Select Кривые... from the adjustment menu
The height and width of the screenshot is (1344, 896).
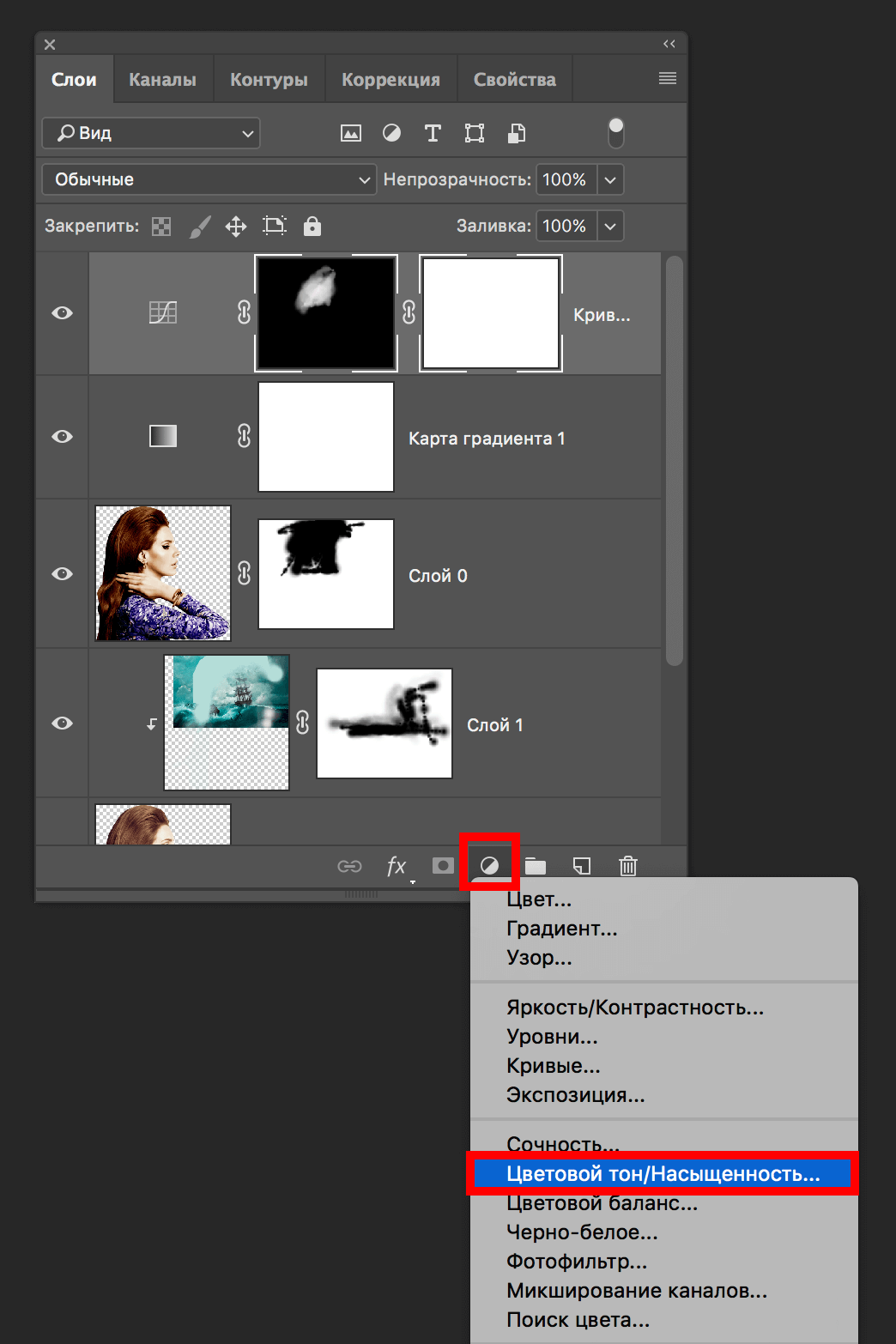tap(554, 1066)
